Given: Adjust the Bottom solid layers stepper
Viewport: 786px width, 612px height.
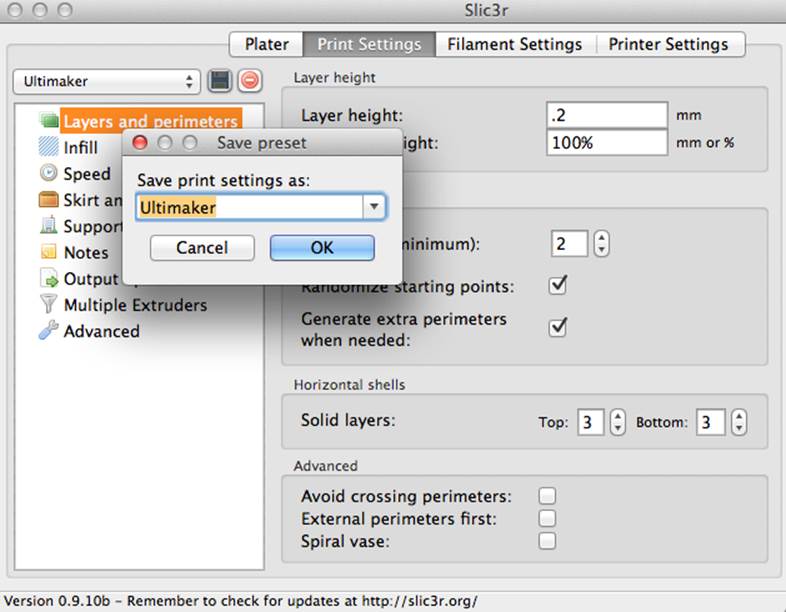Looking at the screenshot, I should point(739,422).
